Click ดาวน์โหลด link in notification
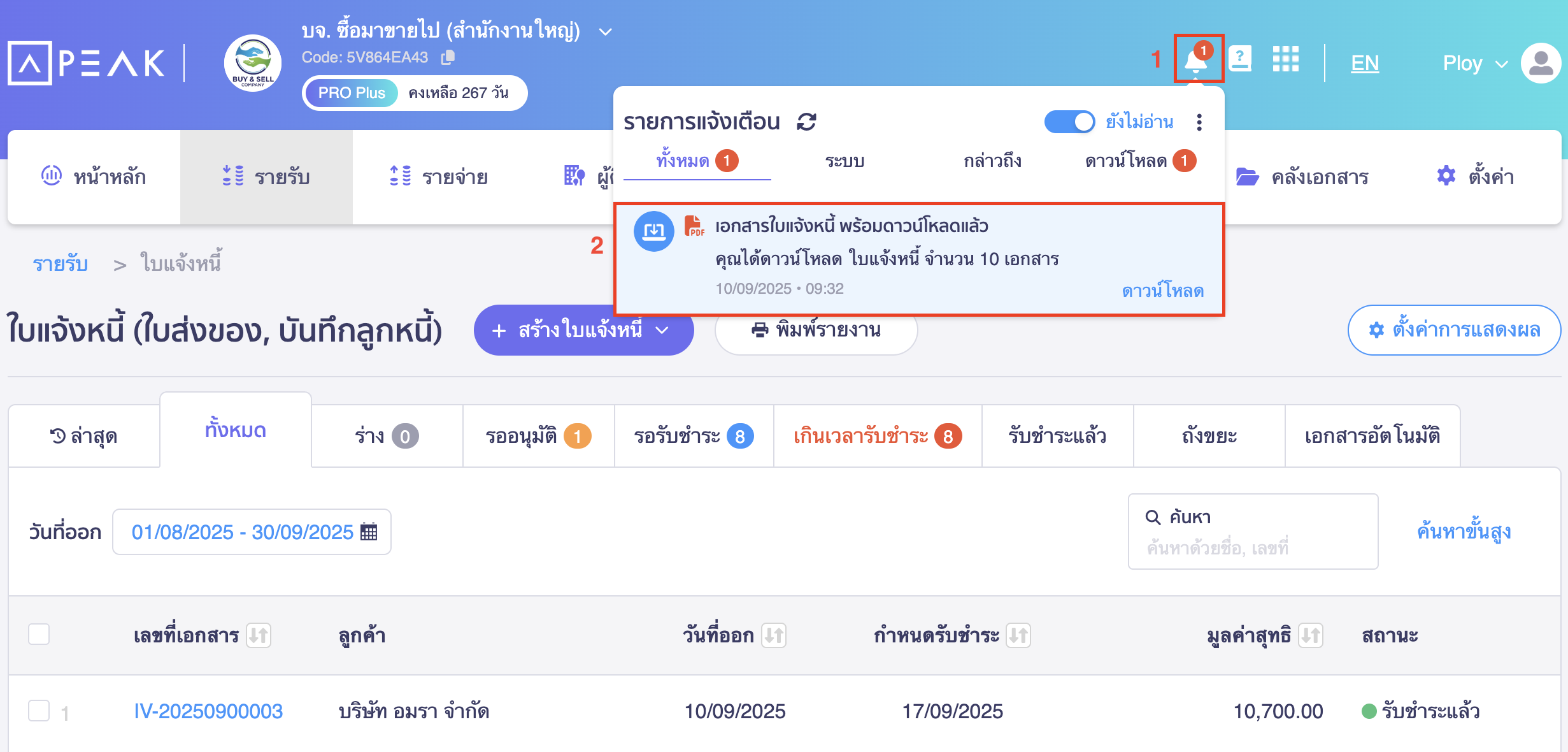The image size is (1568, 752). [1162, 291]
